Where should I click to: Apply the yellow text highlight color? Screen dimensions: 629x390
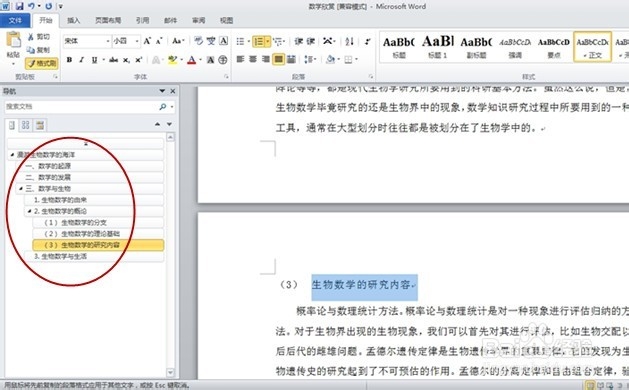tap(172, 60)
